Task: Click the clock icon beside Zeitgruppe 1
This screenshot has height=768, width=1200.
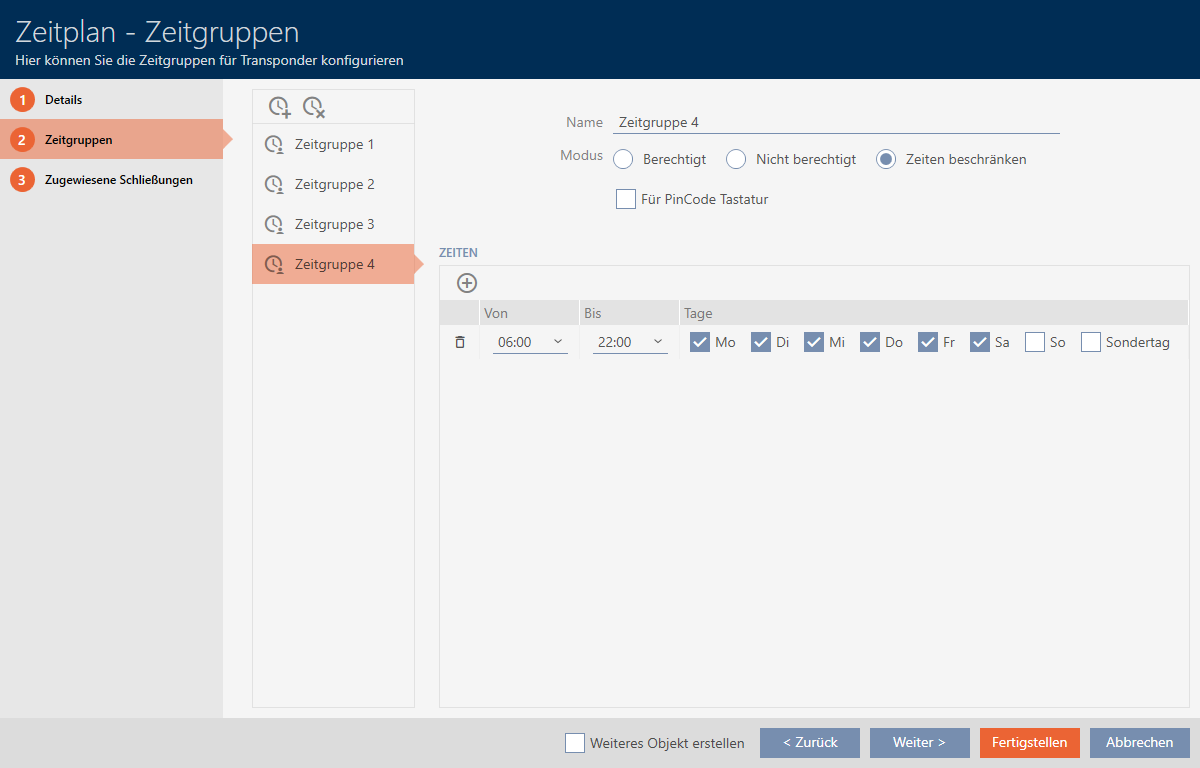Action: click(273, 145)
